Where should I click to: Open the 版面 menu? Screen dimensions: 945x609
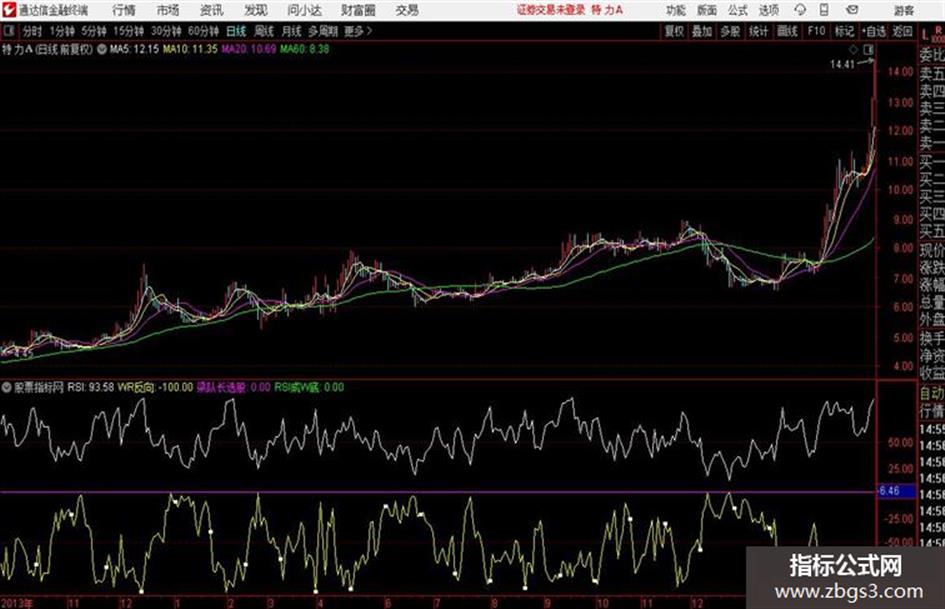[x=707, y=10]
